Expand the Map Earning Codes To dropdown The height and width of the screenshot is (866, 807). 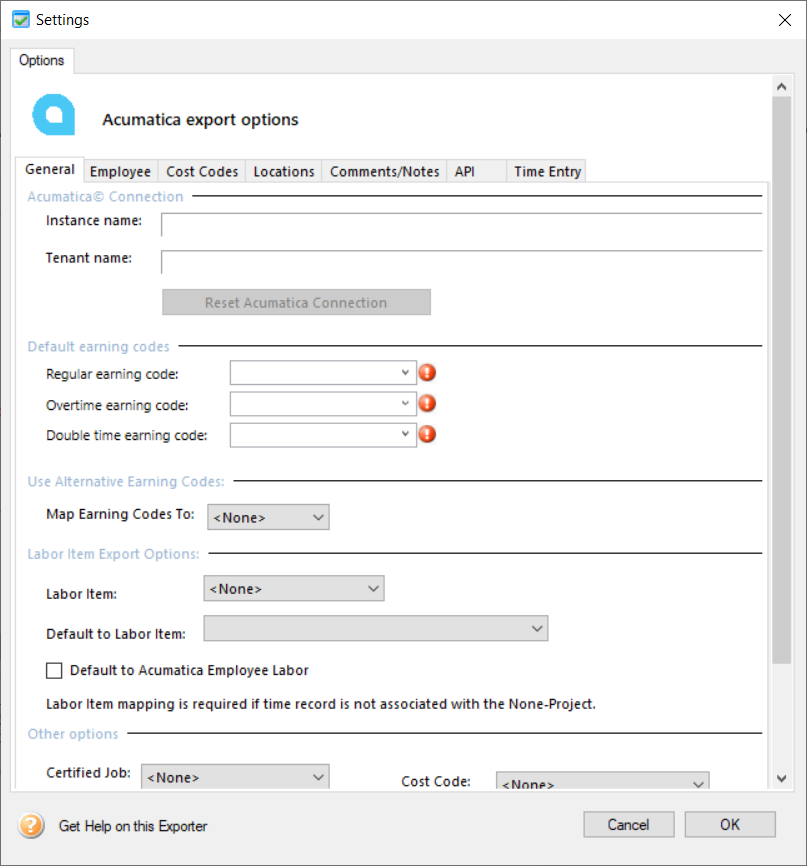point(268,517)
